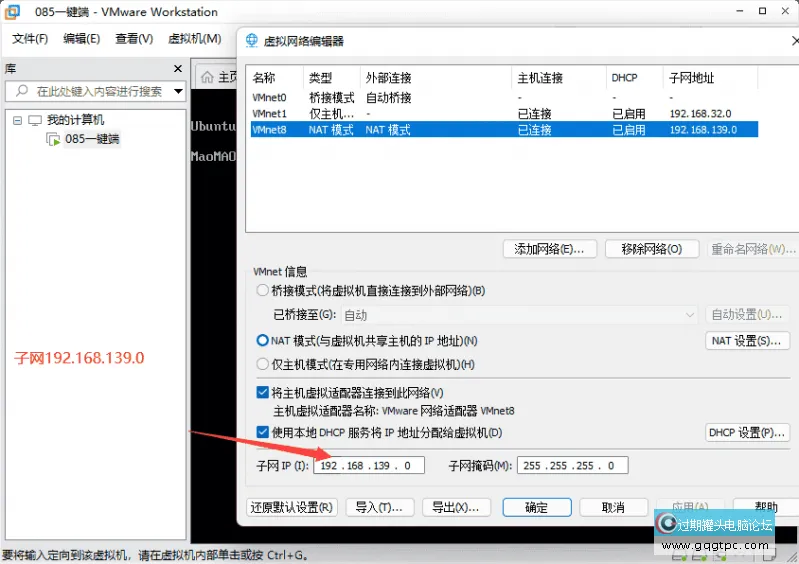Select 桥接模式 radio button
799x564 pixels.
tap(262, 290)
